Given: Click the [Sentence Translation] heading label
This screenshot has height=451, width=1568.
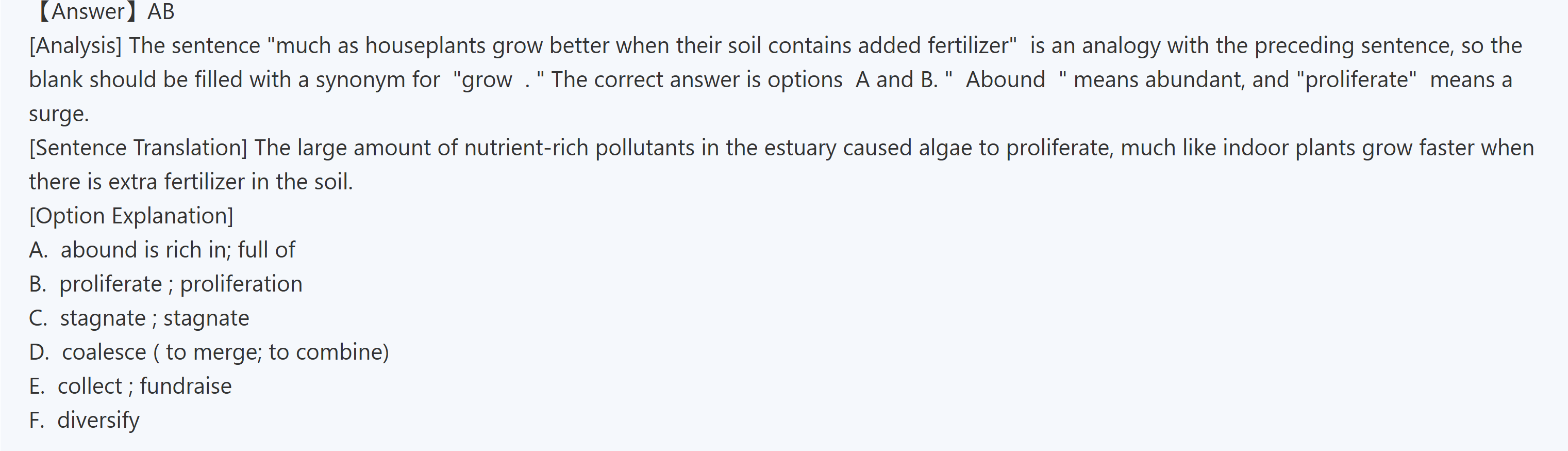Looking at the screenshot, I should tap(138, 148).
